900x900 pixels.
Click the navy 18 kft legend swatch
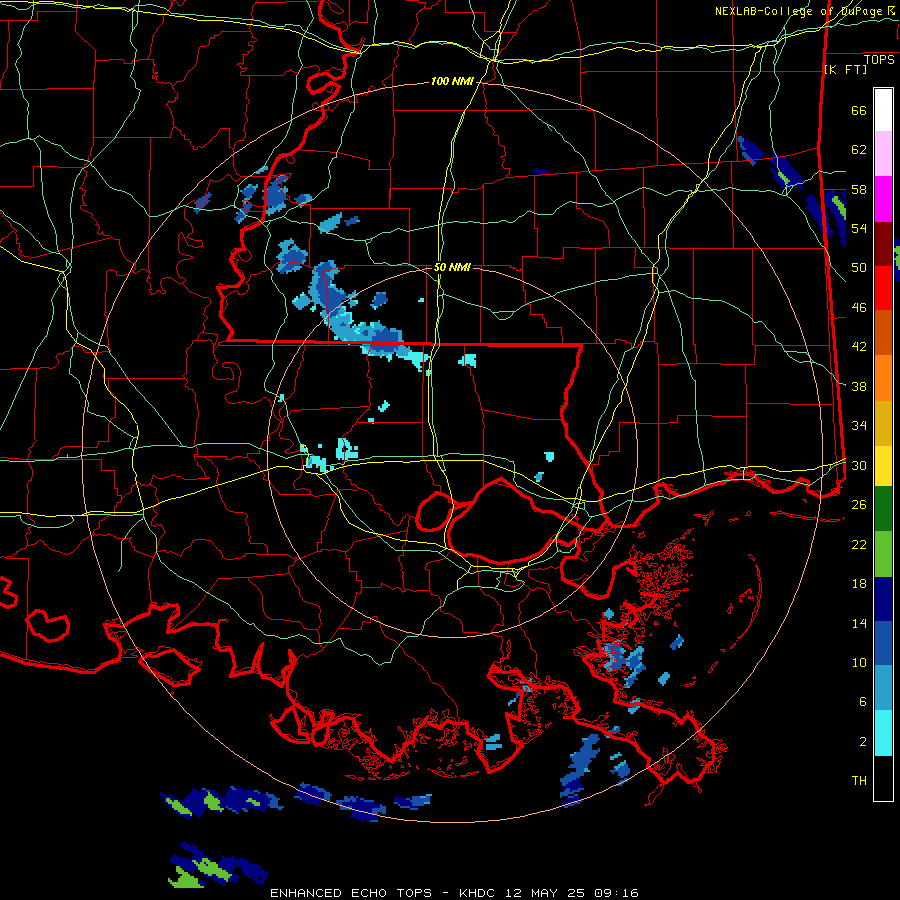[883, 599]
